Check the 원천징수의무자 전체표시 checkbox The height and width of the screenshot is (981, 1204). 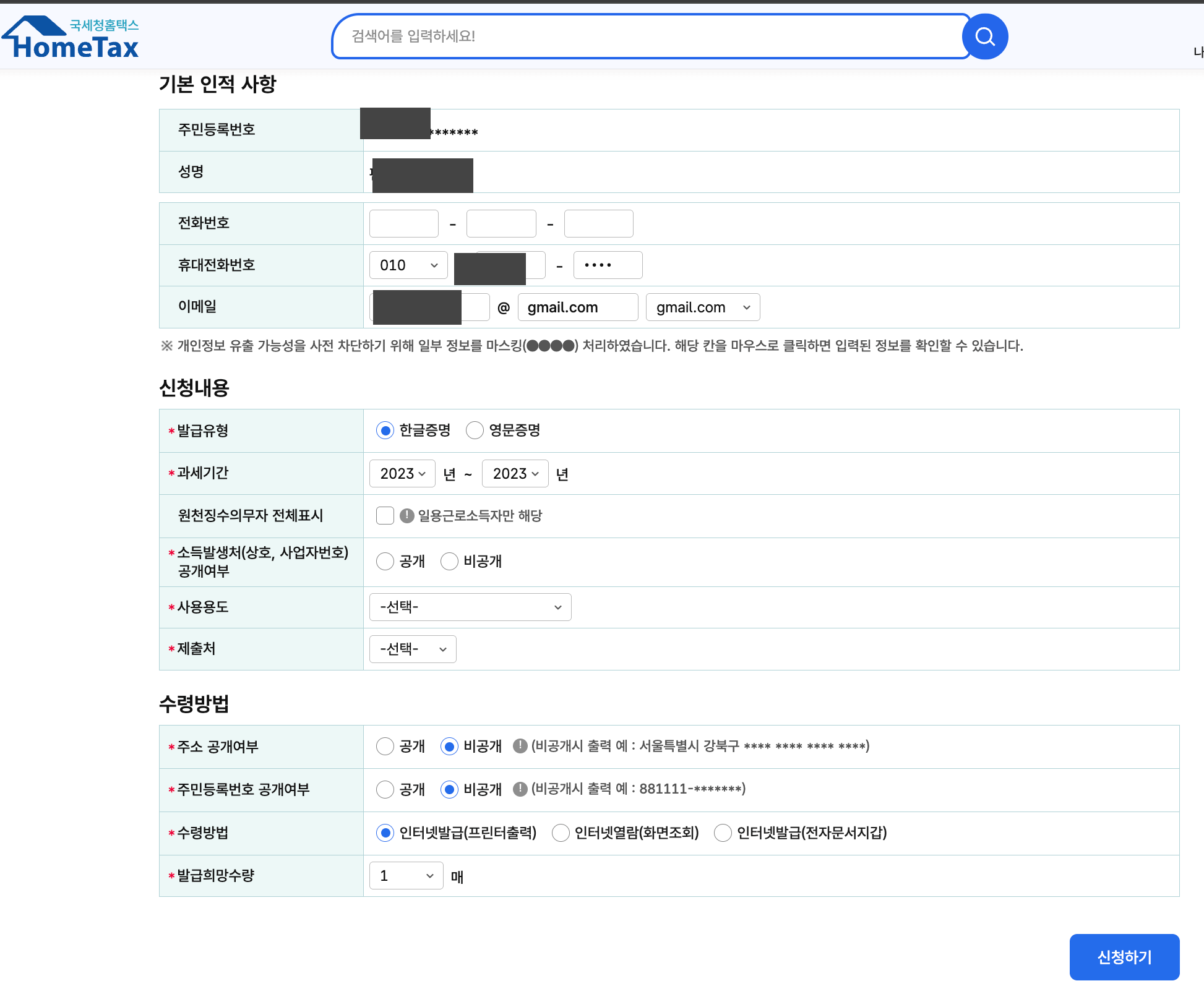tap(385, 515)
